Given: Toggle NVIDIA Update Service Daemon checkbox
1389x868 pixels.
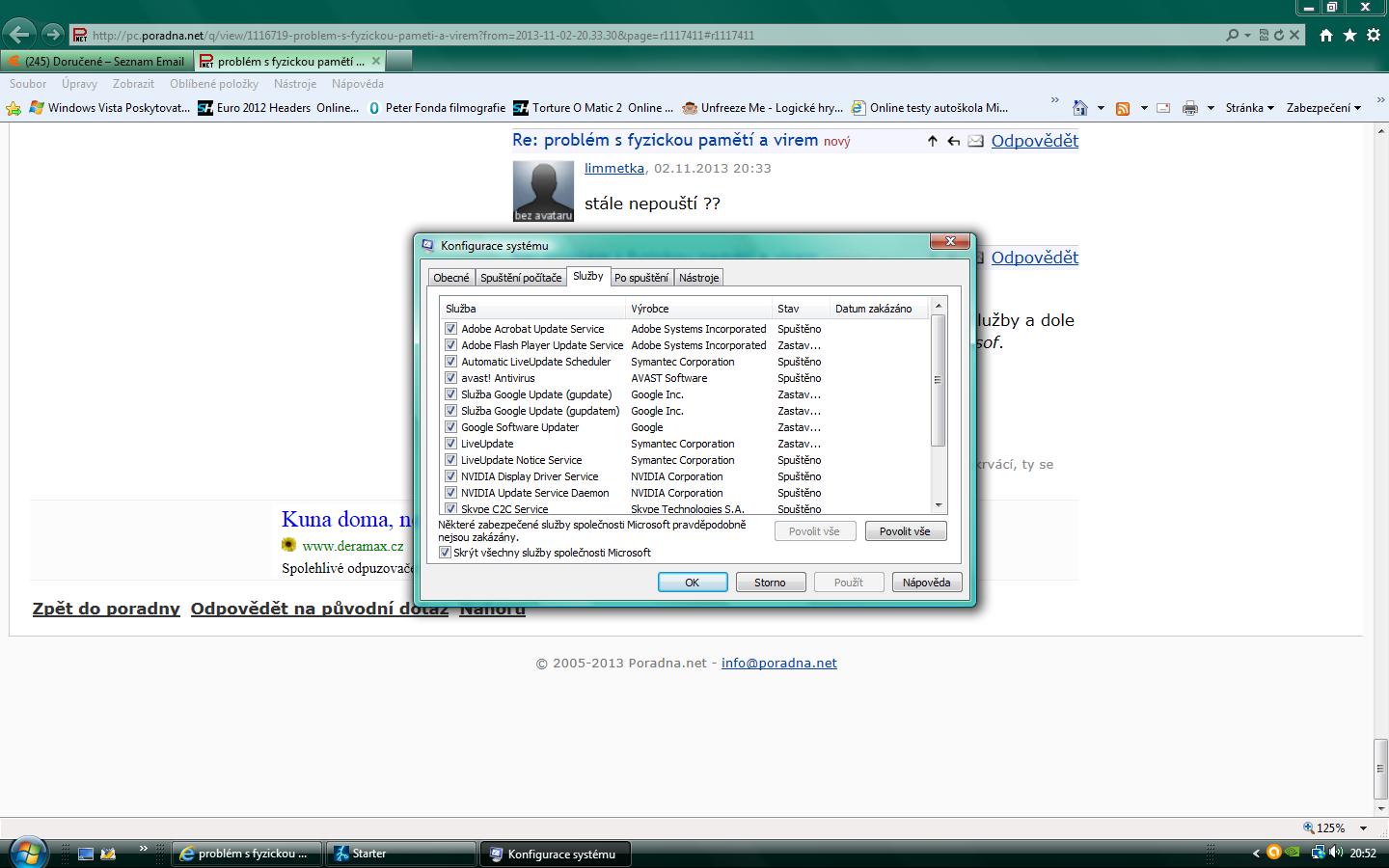Looking at the screenshot, I should (x=450, y=493).
